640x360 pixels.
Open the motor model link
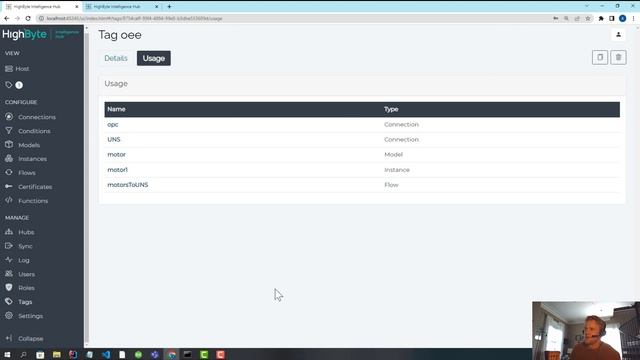(116, 155)
